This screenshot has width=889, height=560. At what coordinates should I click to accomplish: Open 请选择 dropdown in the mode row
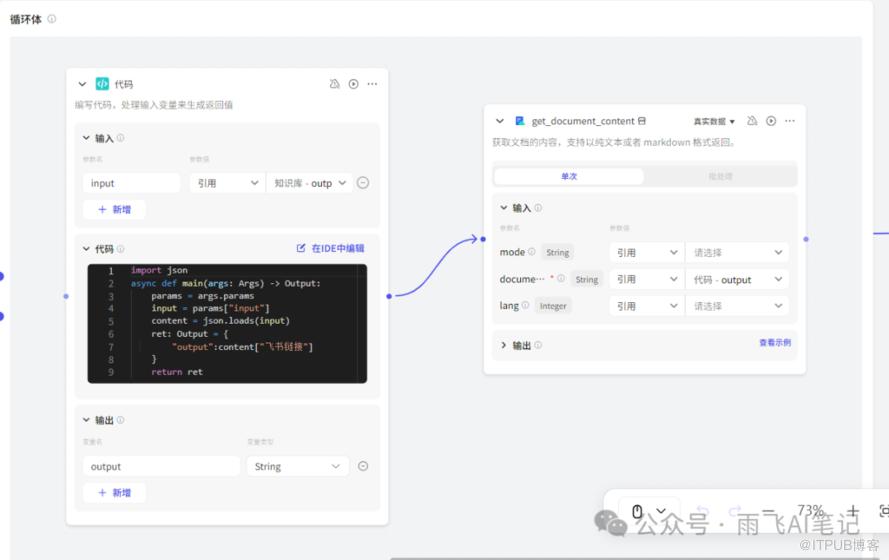(737, 252)
